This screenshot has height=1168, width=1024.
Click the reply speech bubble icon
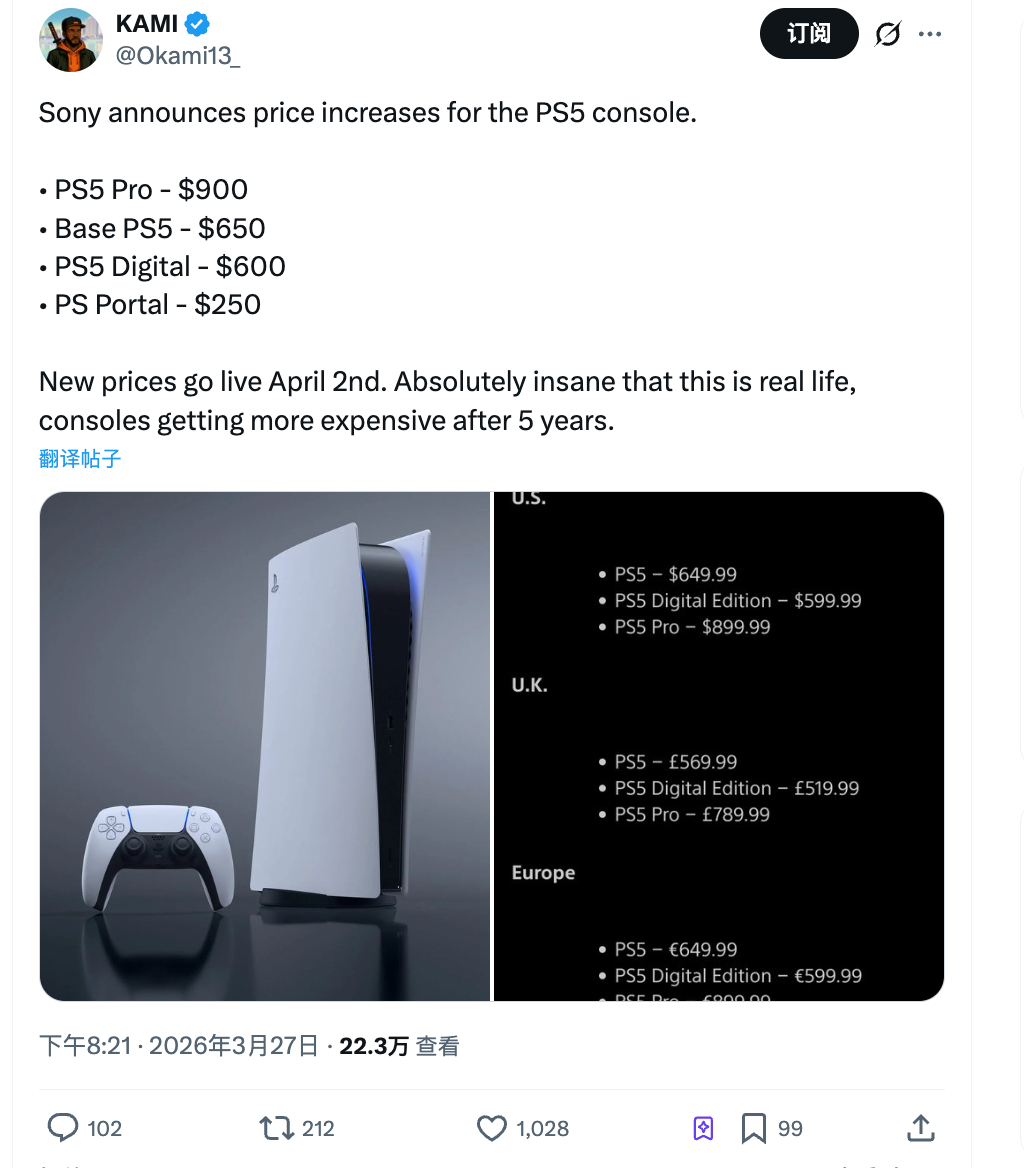63,1128
